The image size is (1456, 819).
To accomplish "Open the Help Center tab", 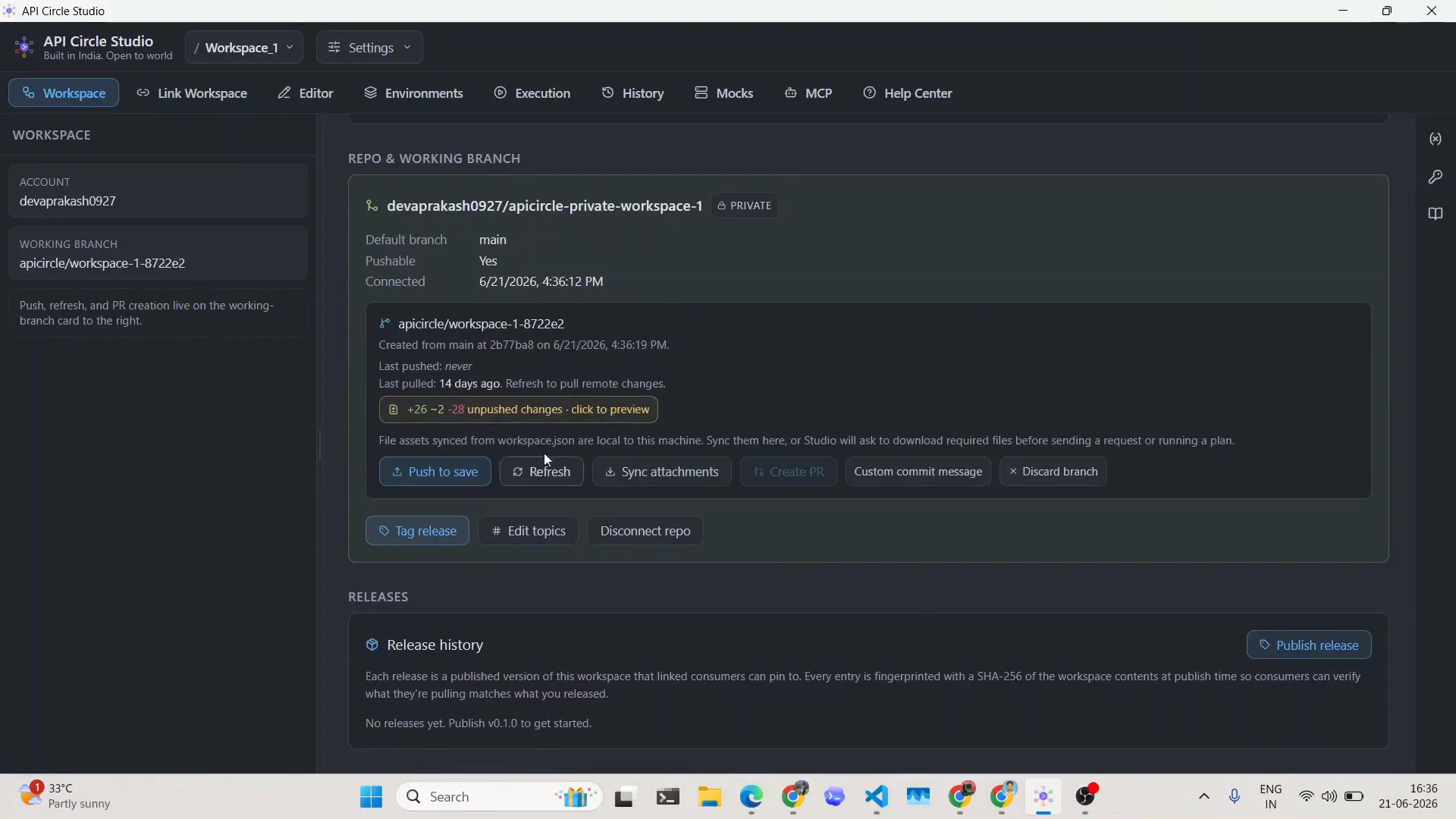I will click(x=908, y=93).
